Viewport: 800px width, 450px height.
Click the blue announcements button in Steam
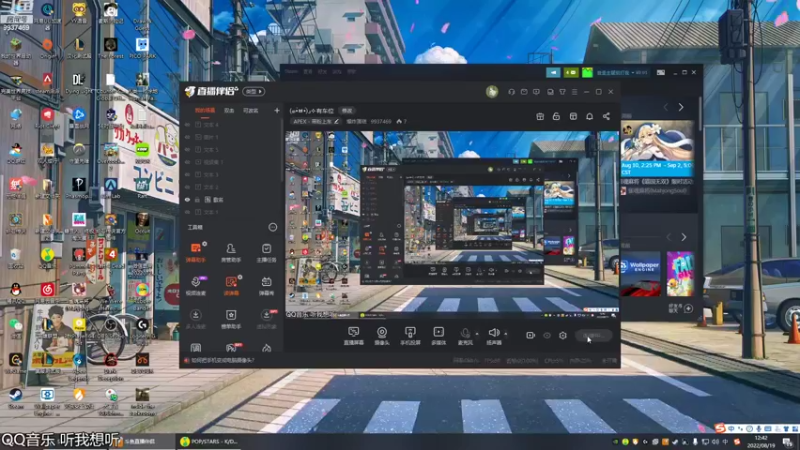click(x=553, y=72)
